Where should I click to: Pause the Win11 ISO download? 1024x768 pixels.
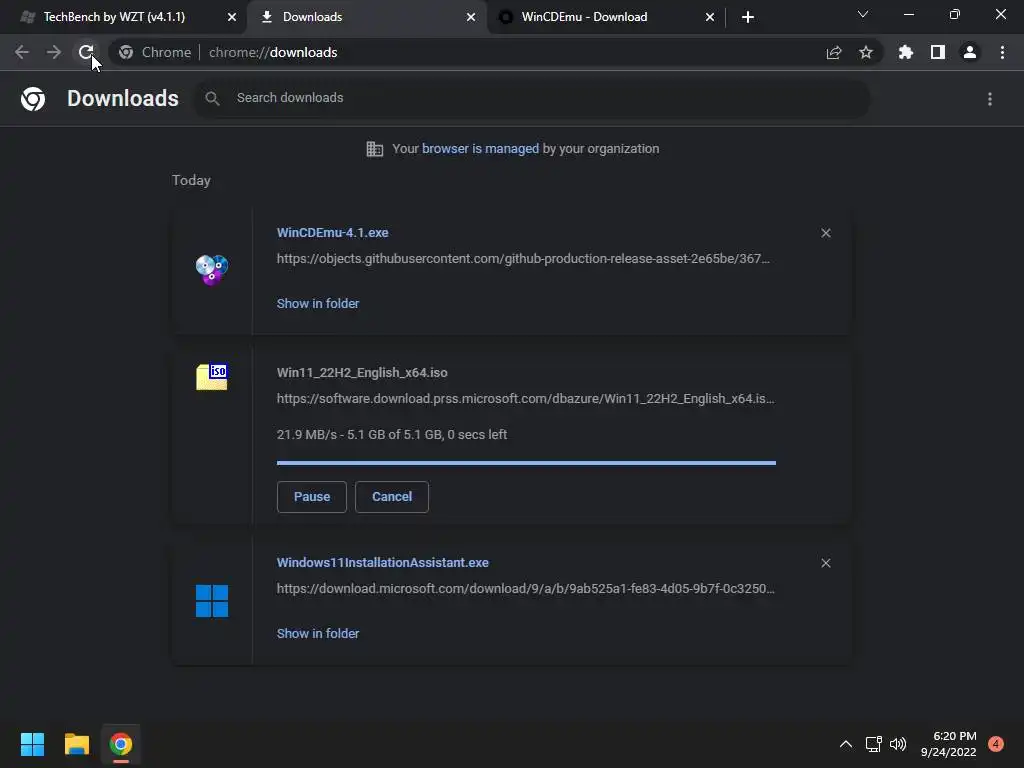312,497
